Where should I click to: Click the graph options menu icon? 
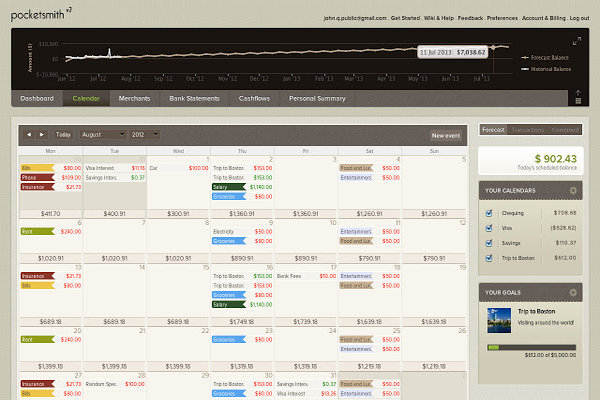pyautogui.click(x=577, y=97)
